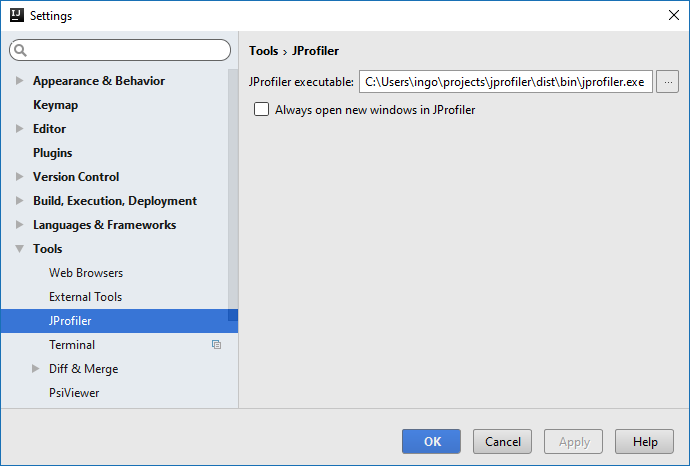The width and height of the screenshot is (690, 466).
Task: Collapse the Tools section
Action: click(19, 249)
